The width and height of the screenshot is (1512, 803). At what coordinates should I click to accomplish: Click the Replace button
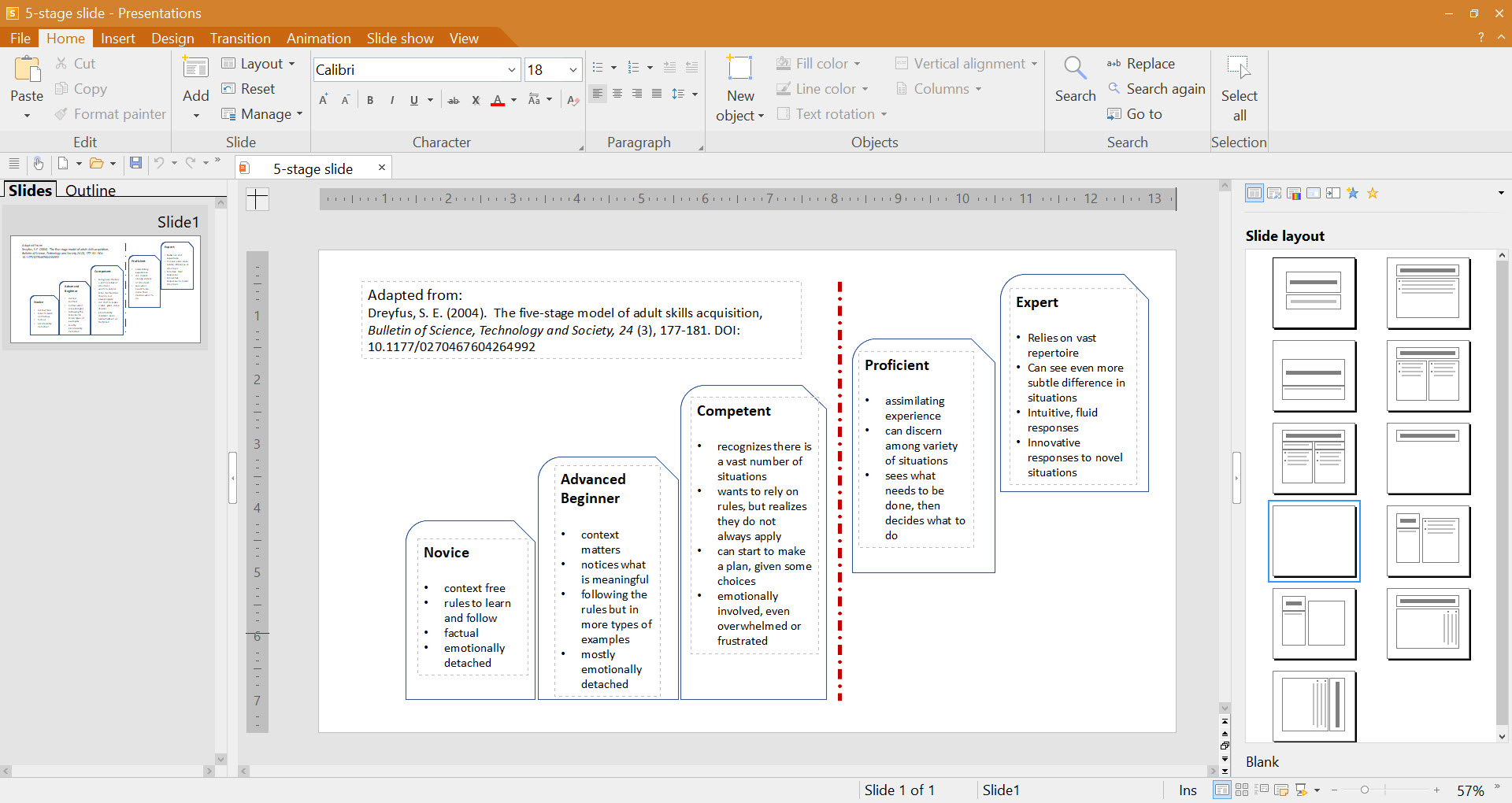1141,64
